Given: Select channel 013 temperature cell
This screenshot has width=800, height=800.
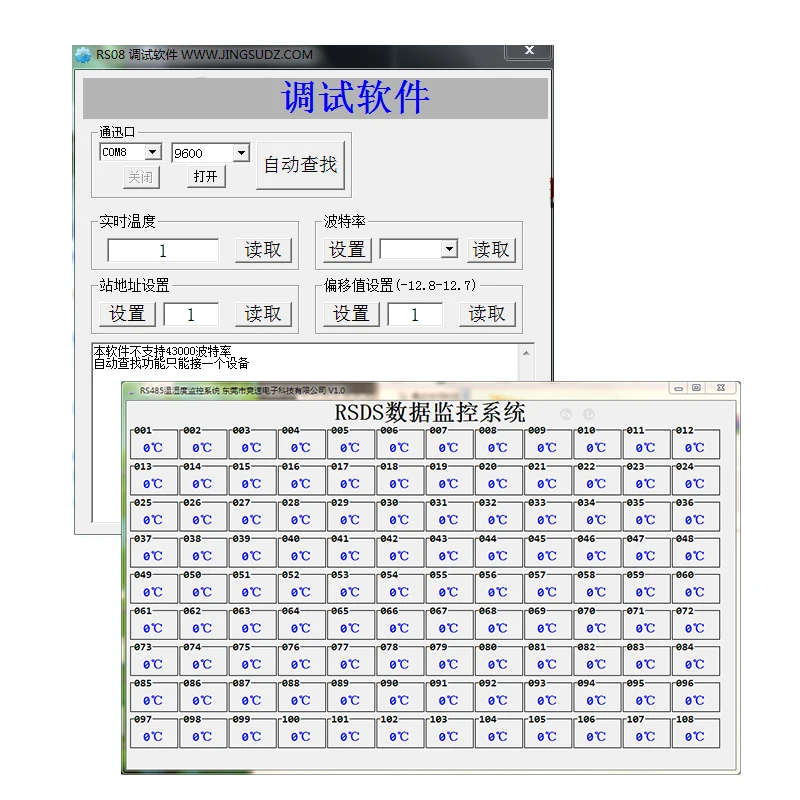Looking at the screenshot, I should [x=154, y=481].
